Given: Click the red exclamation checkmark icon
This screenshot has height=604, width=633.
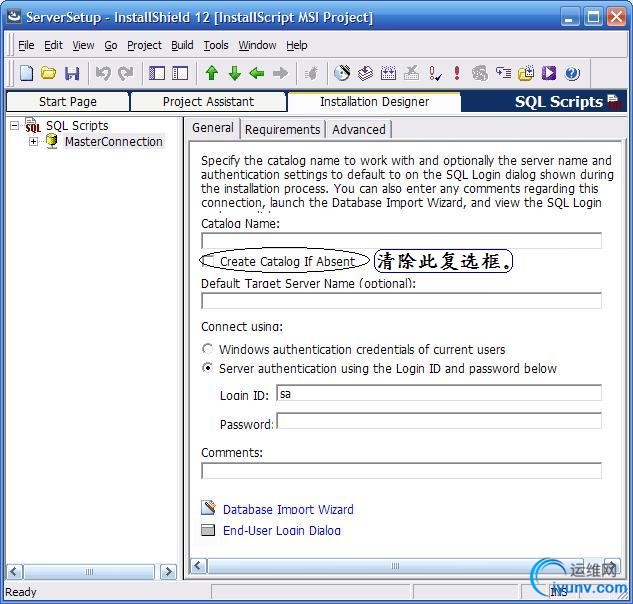Looking at the screenshot, I should point(435,73).
